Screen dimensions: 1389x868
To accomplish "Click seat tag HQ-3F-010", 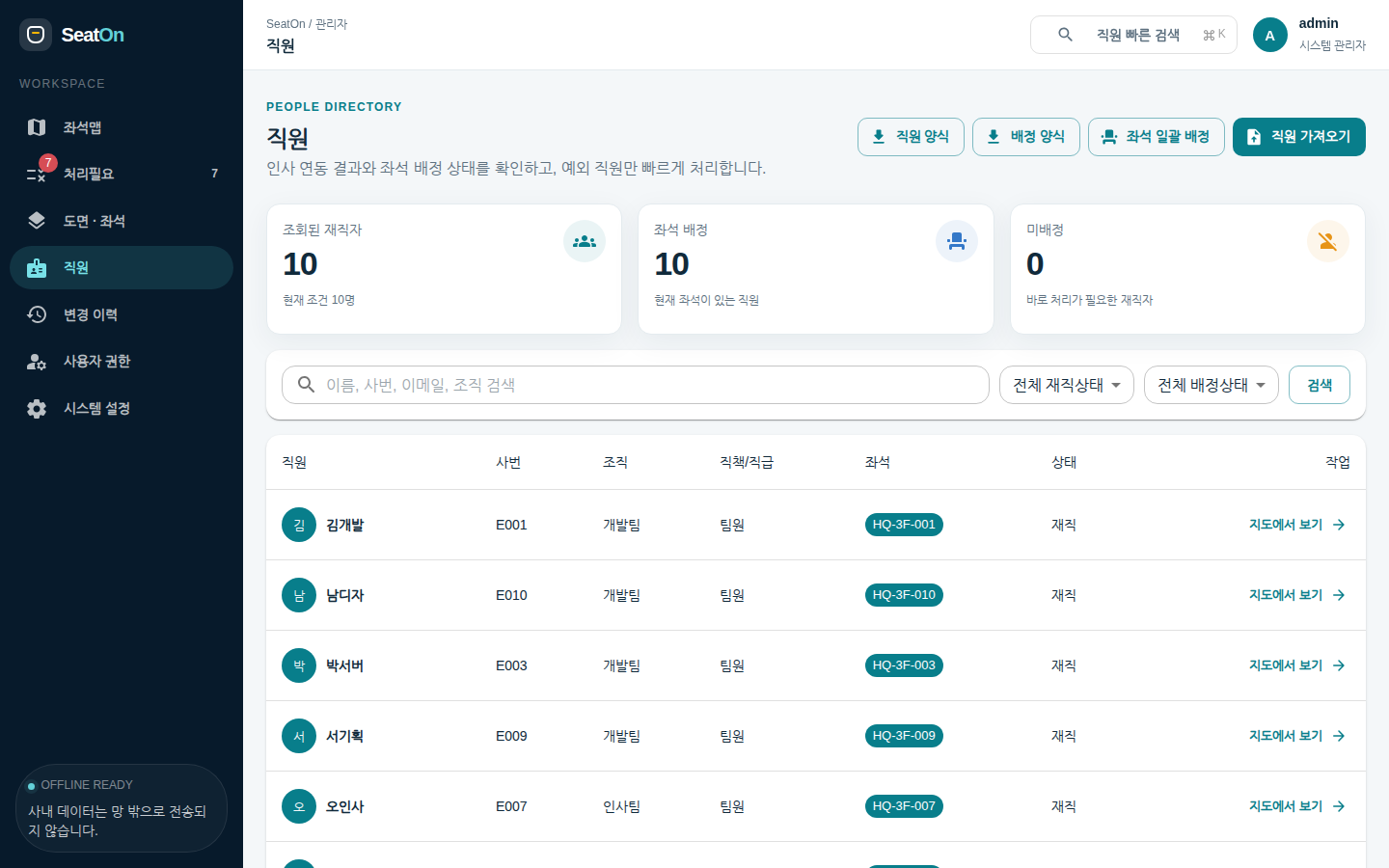I will tap(904, 595).
